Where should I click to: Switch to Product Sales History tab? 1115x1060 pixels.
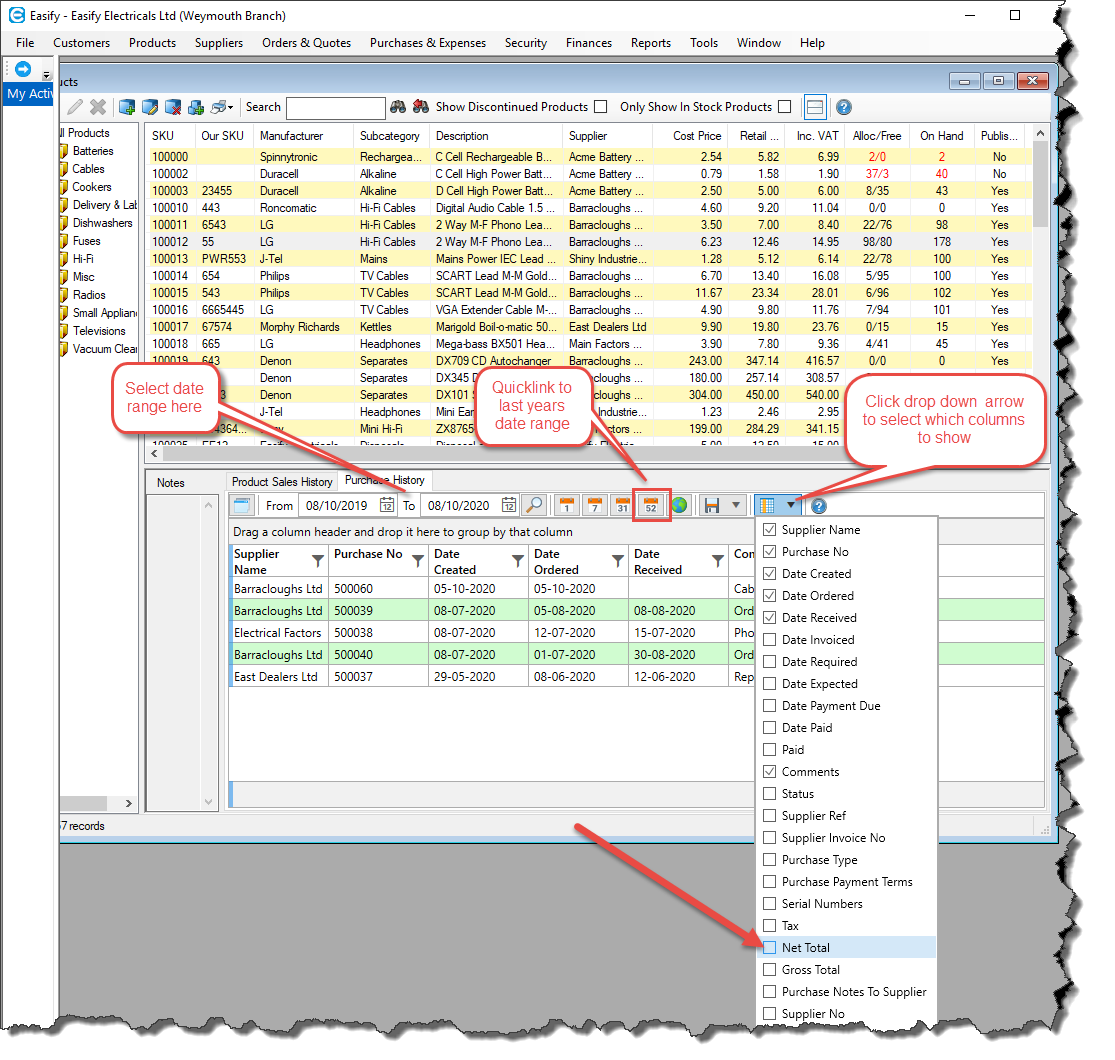tap(282, 482)
